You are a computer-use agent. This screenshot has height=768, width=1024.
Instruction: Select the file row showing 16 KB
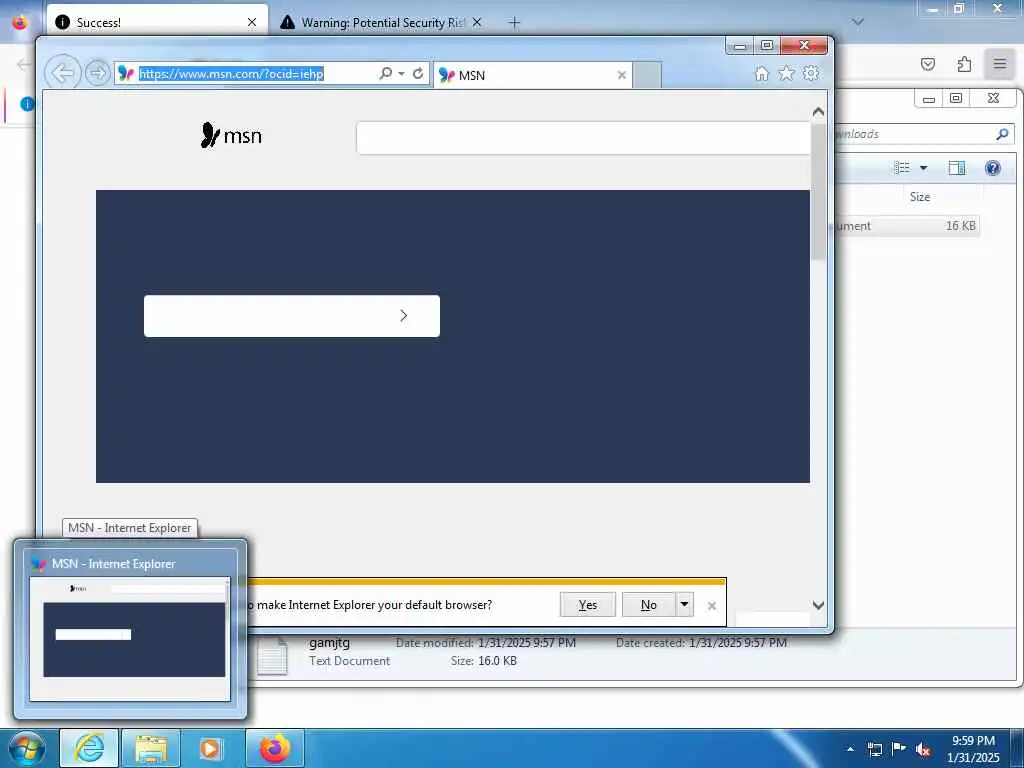pyautogui.click(x=907, y=226)
